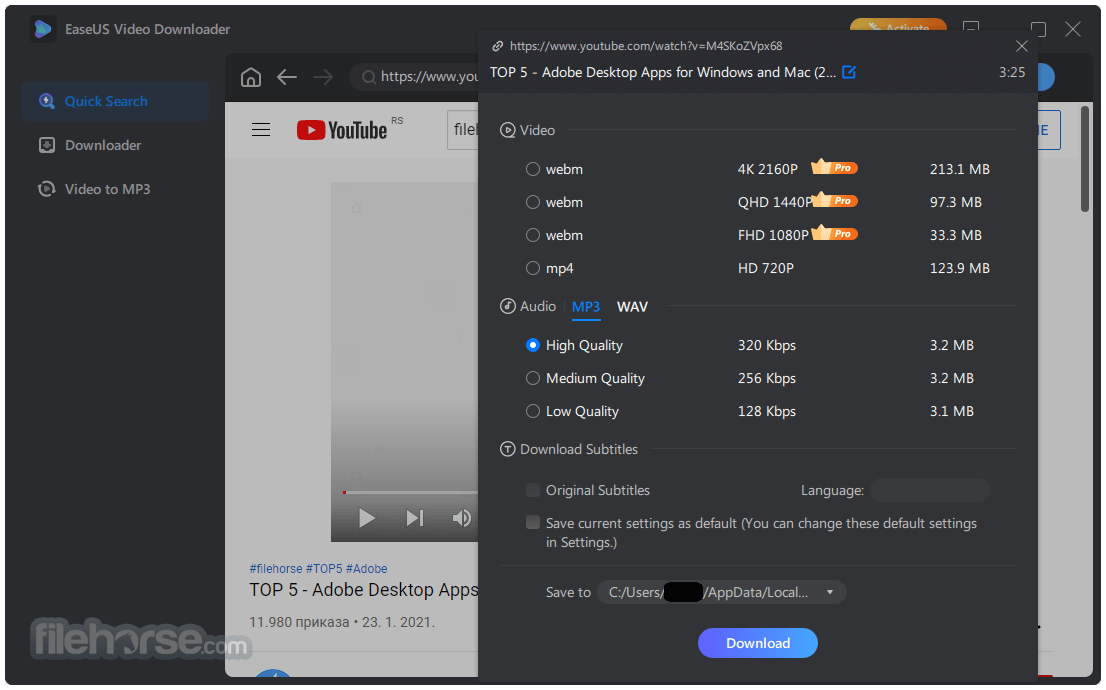Click the link icon beside the URL
This screenshot has width=1106, height=690.
[497, 46]
